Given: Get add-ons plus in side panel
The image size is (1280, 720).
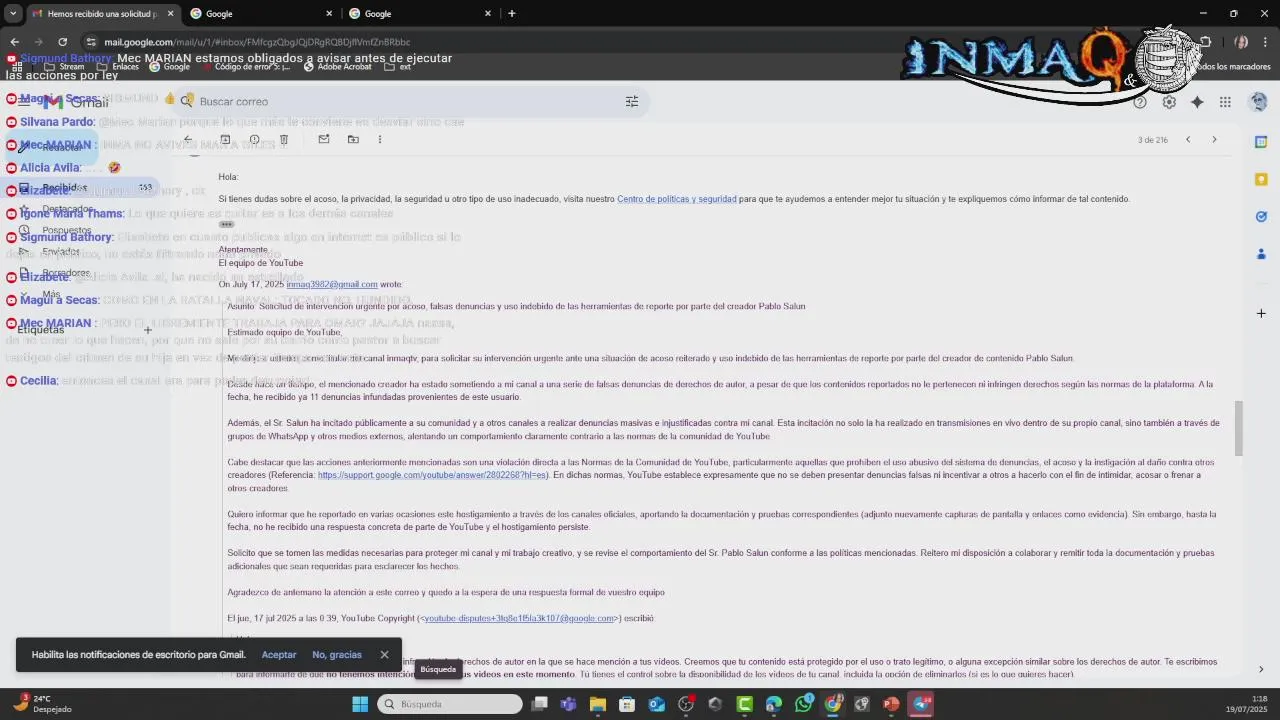Looking at the screenshot, I should pyautogui.click(x=1261, y=313).
